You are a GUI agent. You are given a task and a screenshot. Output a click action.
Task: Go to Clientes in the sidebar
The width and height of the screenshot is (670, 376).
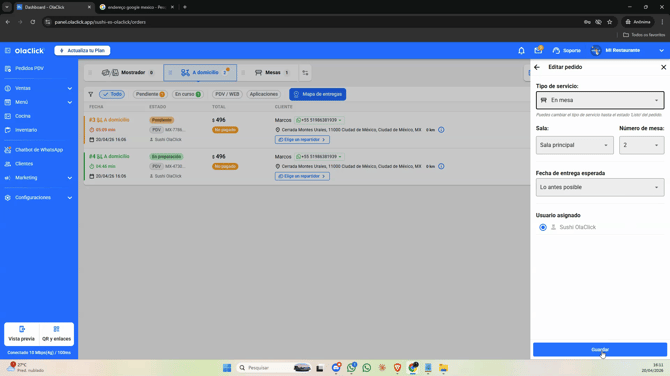point(24,164)
